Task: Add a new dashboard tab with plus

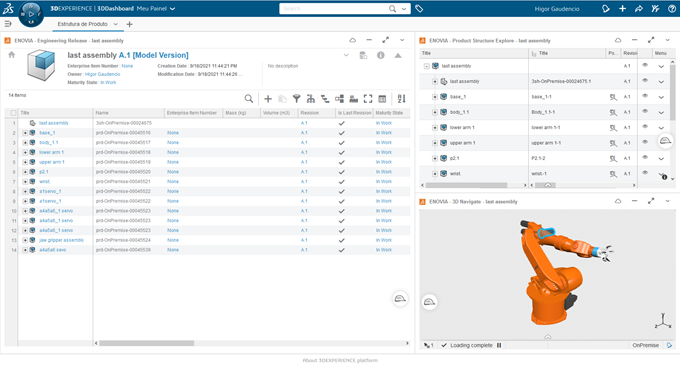Action: [129, 24]
